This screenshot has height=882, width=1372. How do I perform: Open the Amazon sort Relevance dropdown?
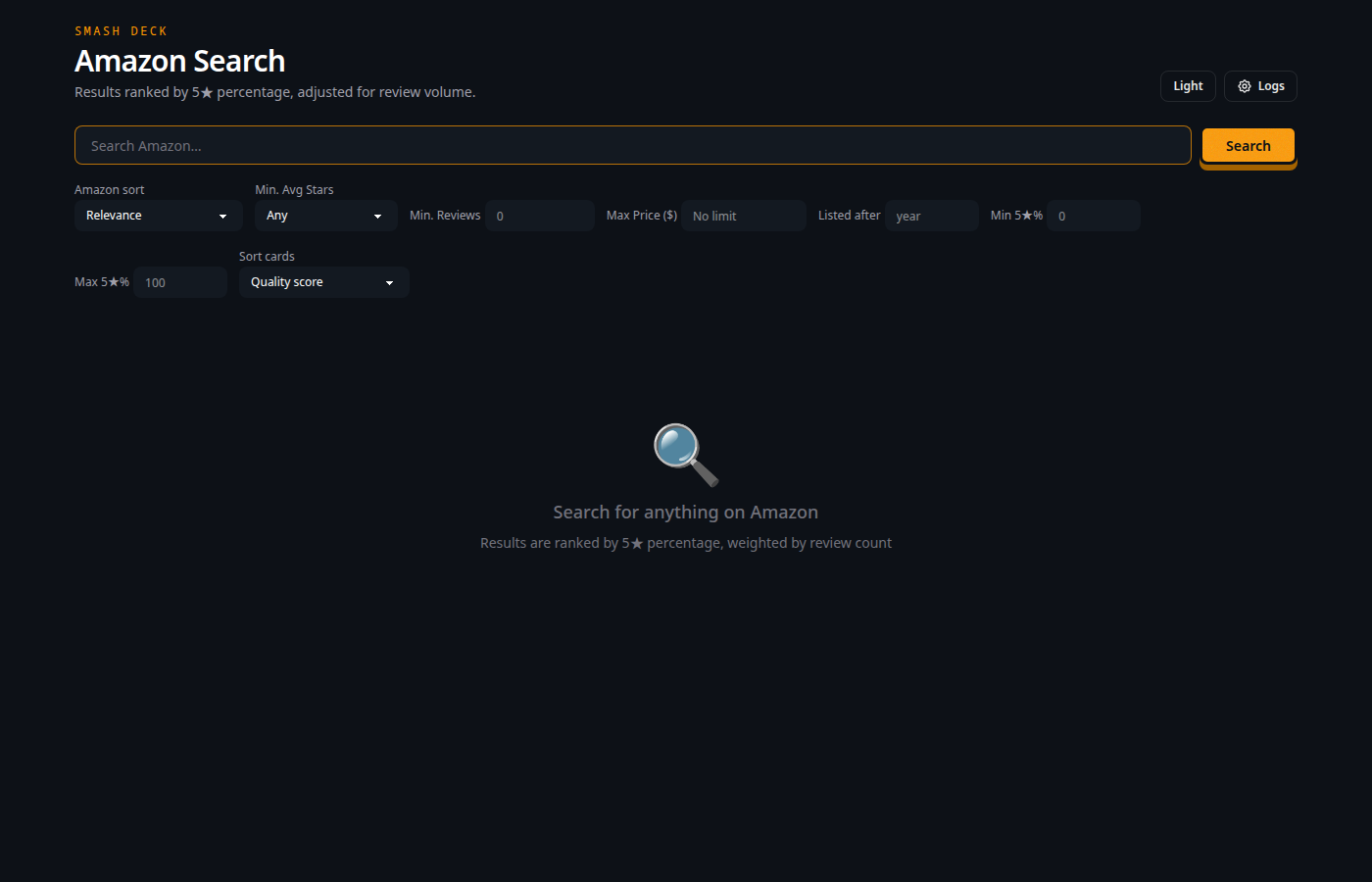pos(159,216)
